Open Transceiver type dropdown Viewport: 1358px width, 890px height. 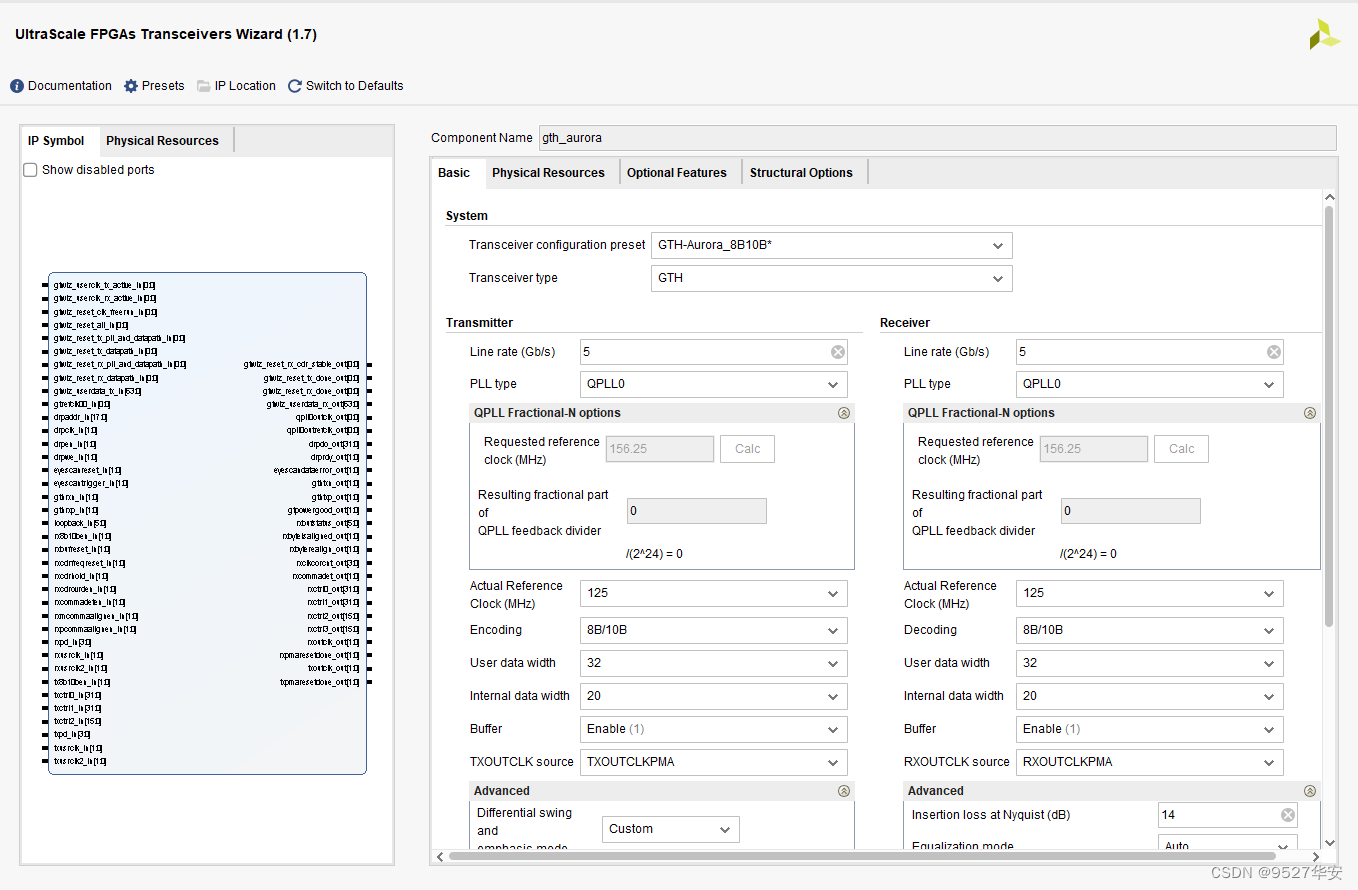(x=831, y=278)
